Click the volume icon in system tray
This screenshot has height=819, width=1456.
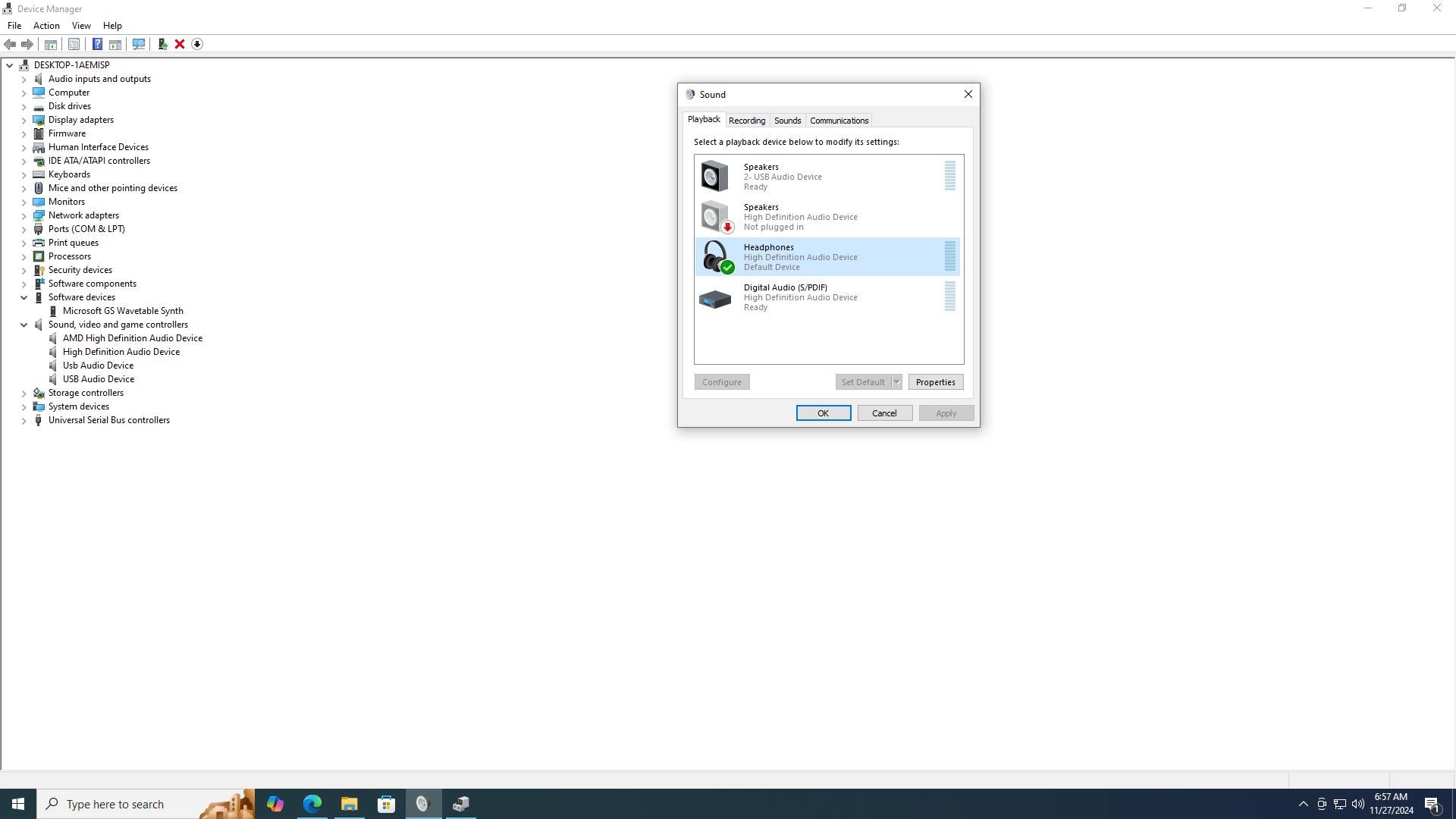(1357, 804)
